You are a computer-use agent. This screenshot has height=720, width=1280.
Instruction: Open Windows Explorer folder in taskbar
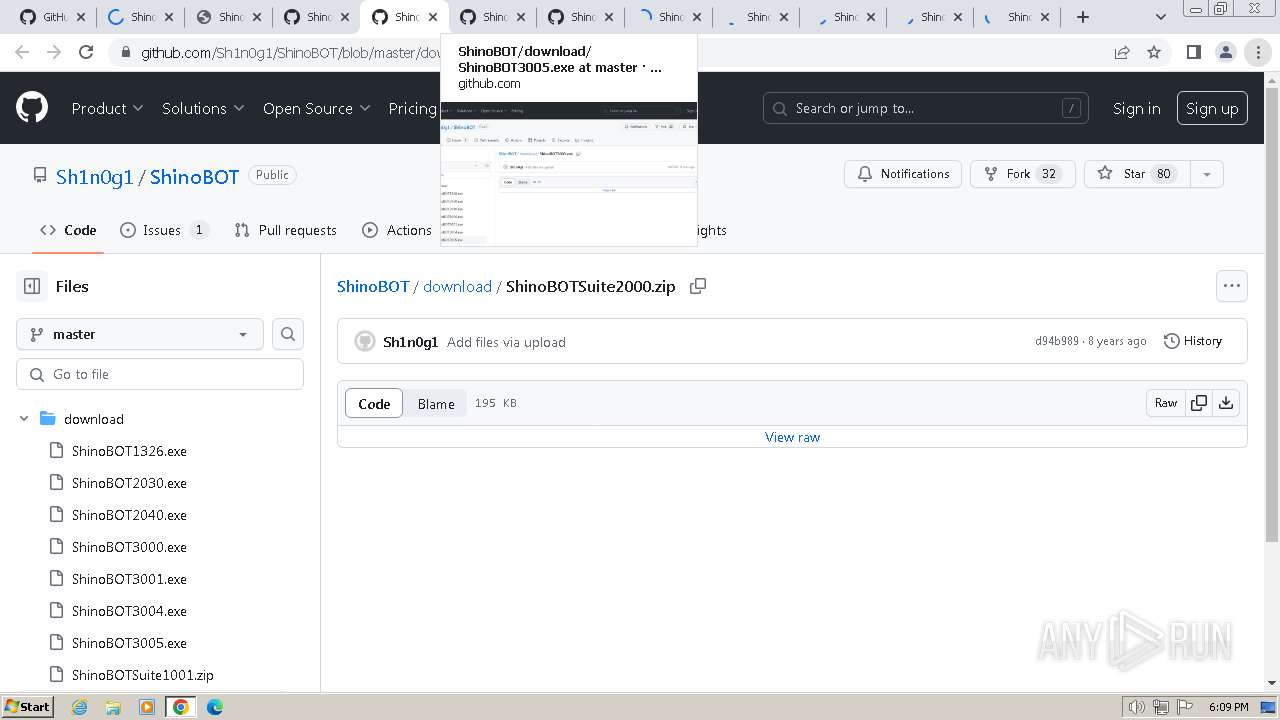click(113, 707)
